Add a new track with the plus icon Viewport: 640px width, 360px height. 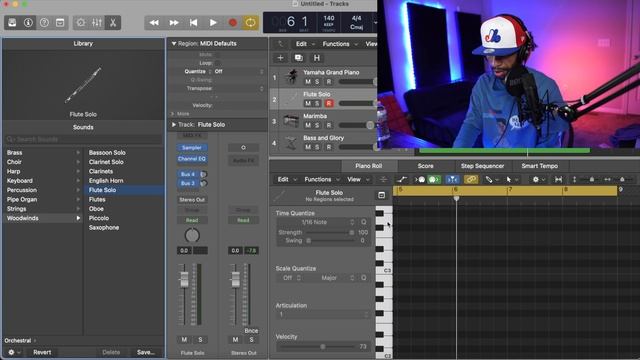[x=280, y=58]
